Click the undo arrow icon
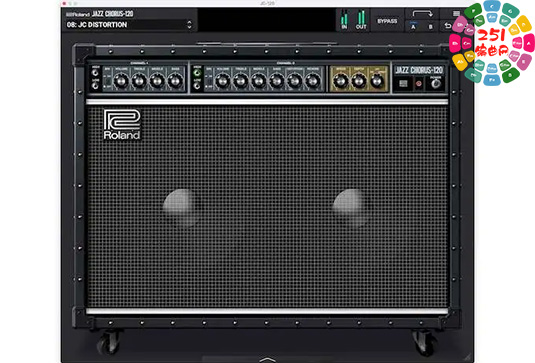535x363 pixels. point(448,26)
